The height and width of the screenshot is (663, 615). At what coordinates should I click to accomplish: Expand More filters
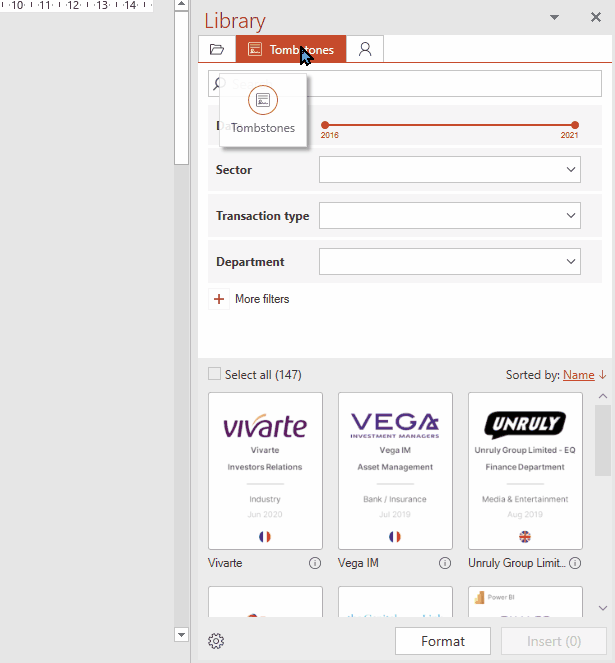click(262, 299)
